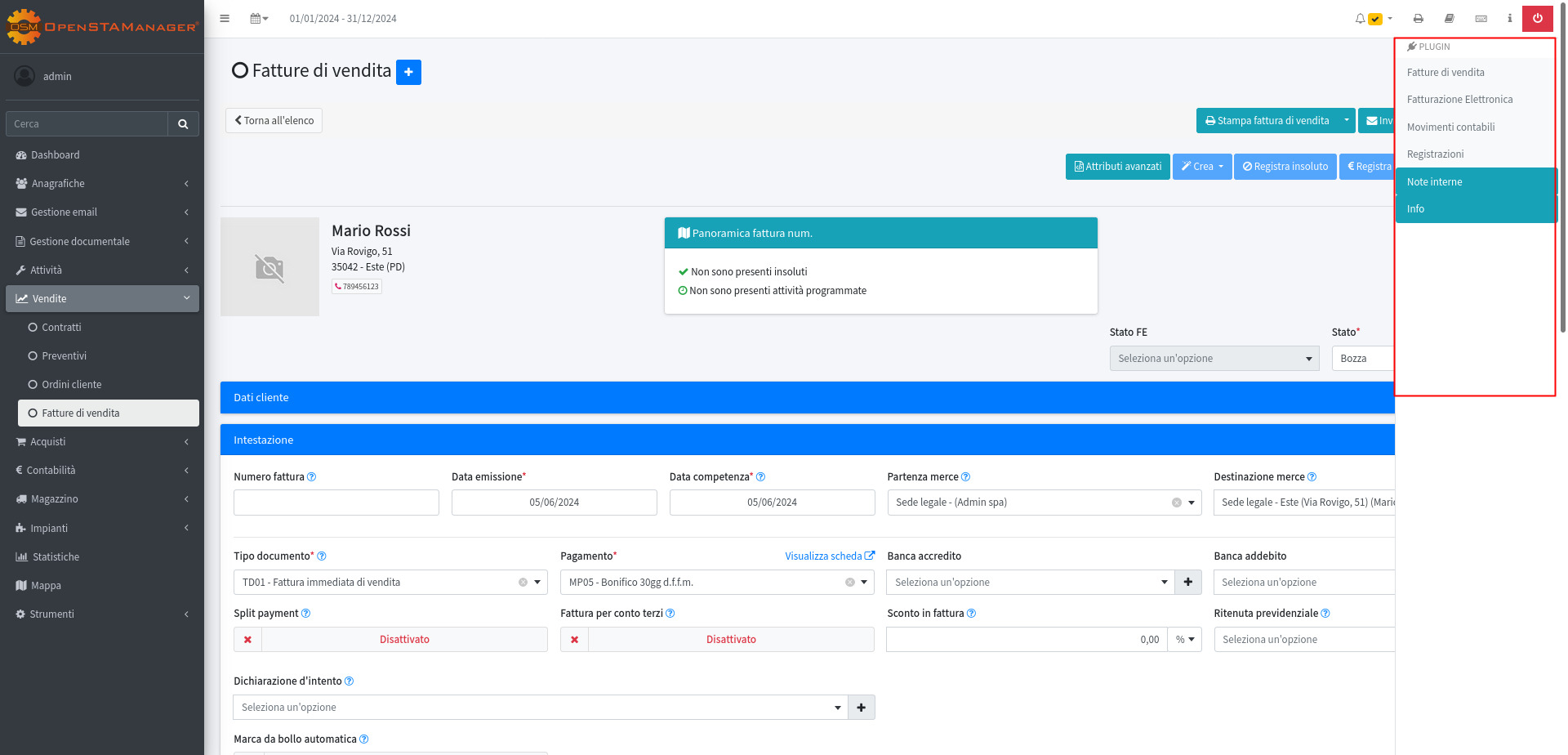This screenshot has height=755, width=1568.
Task: Open the calendar date range icon
Action: [258, 19]
